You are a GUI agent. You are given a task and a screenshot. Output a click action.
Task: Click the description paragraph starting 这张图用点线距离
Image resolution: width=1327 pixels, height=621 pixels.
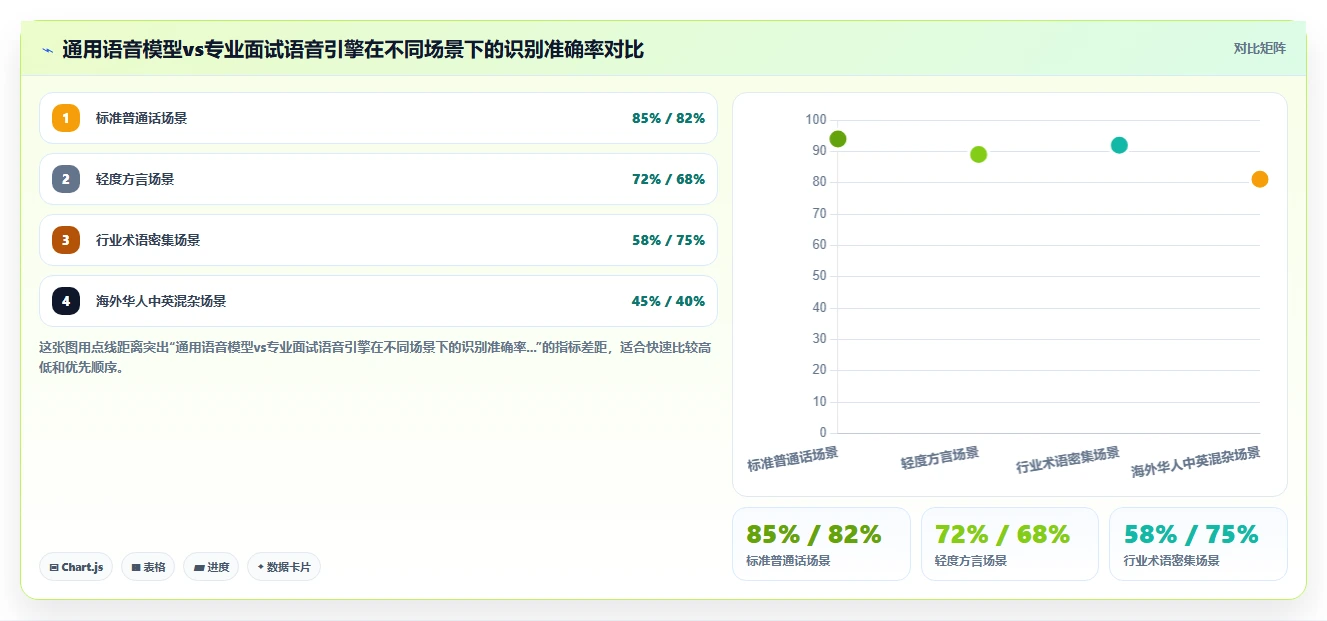[x=375, y=357]
